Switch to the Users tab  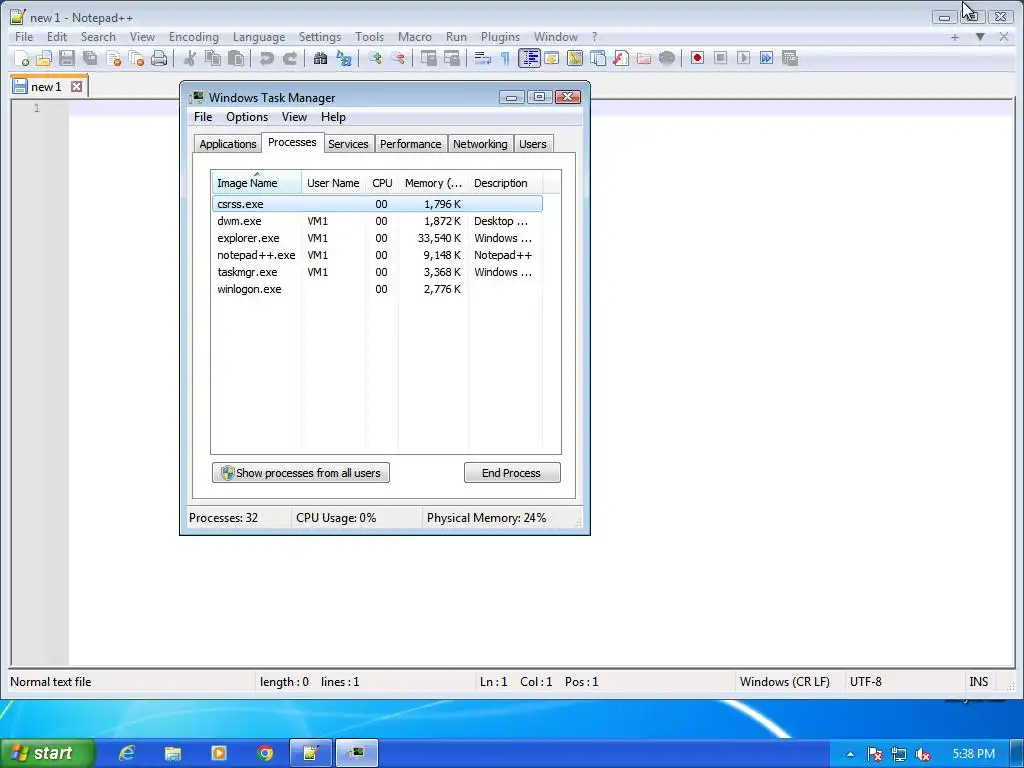coord(533,144)
